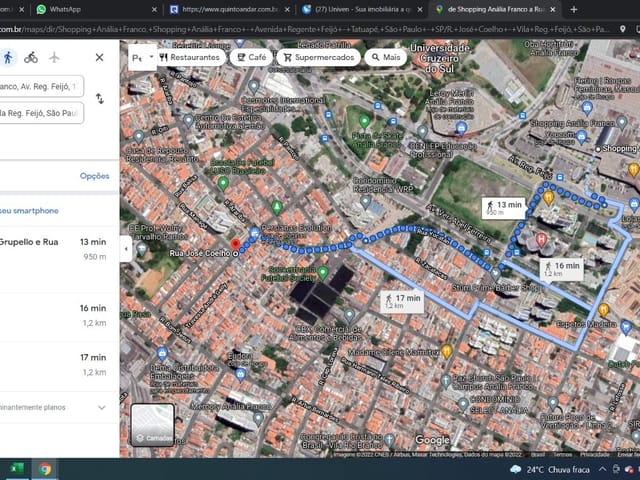Click the destination field Vila Reg. Feijó
Image resolution: width=640 pixels, height=480 pixels.
(x=40, y=113)
